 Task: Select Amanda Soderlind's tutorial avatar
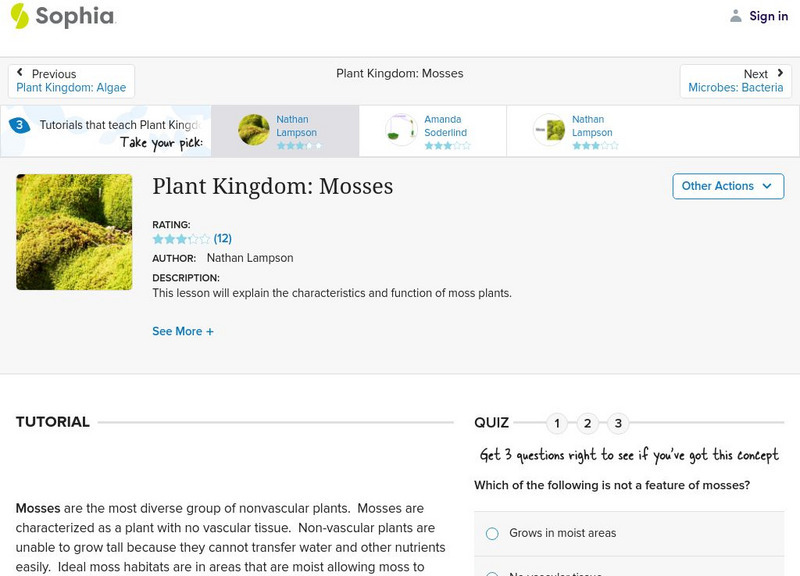point(401,130)
